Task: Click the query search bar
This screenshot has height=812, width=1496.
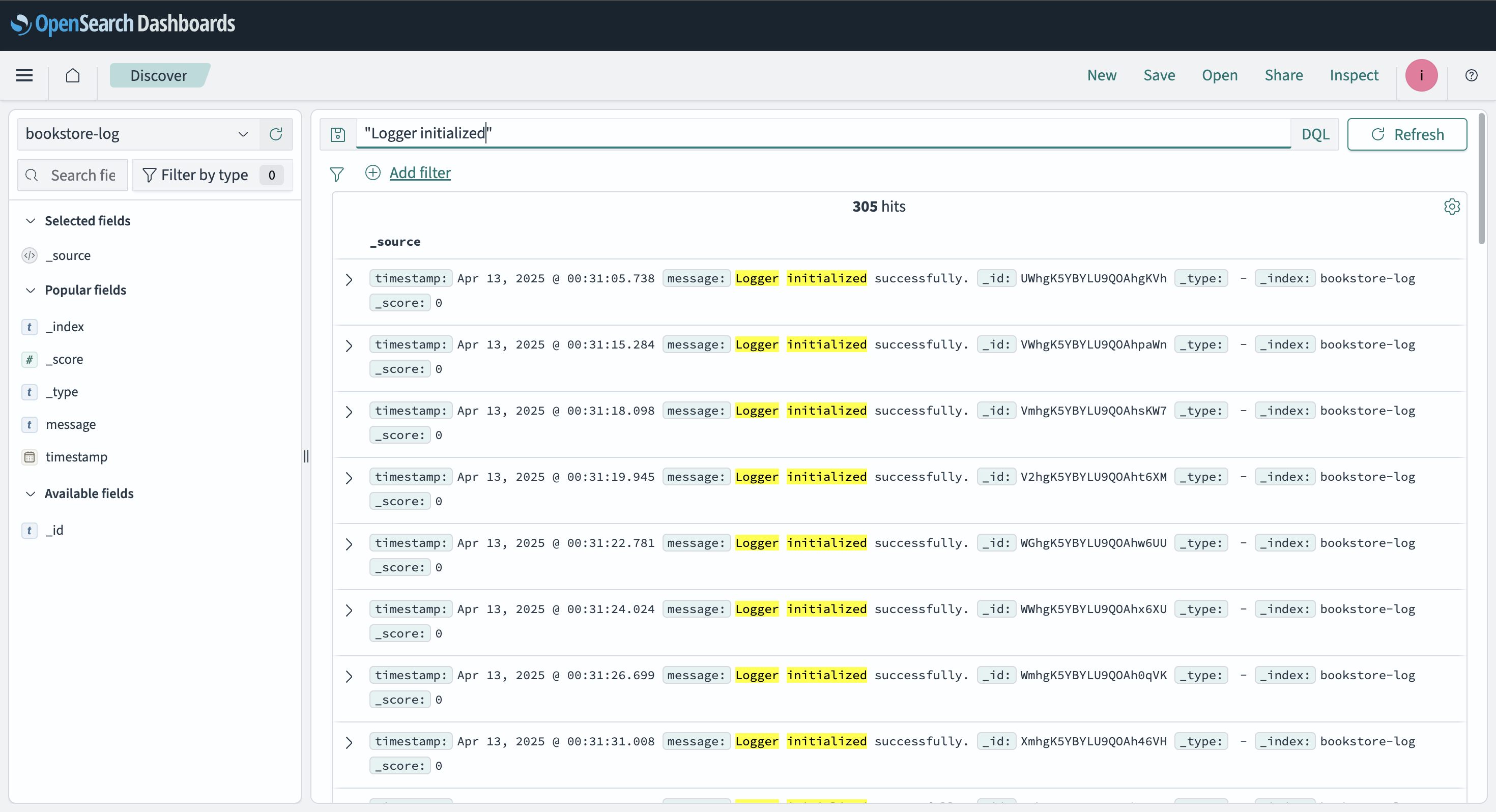Action: click(822, 134)
